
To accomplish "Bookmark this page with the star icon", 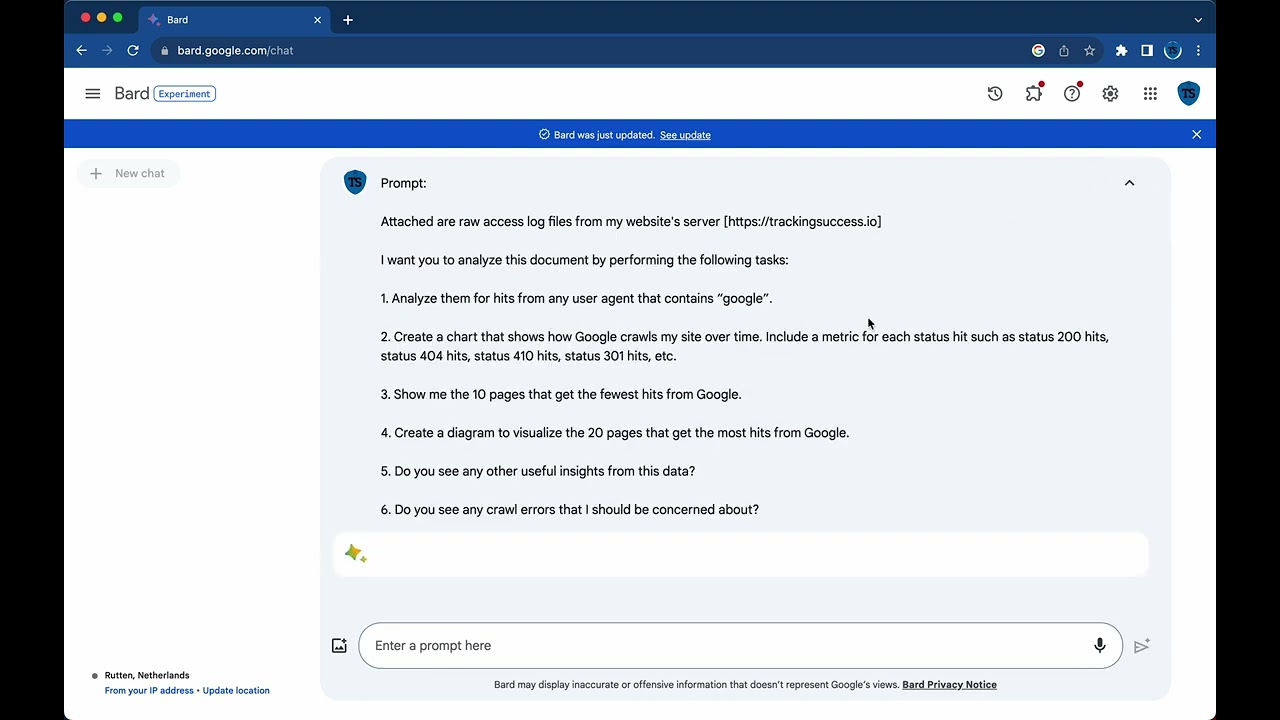I will 1089,50.
